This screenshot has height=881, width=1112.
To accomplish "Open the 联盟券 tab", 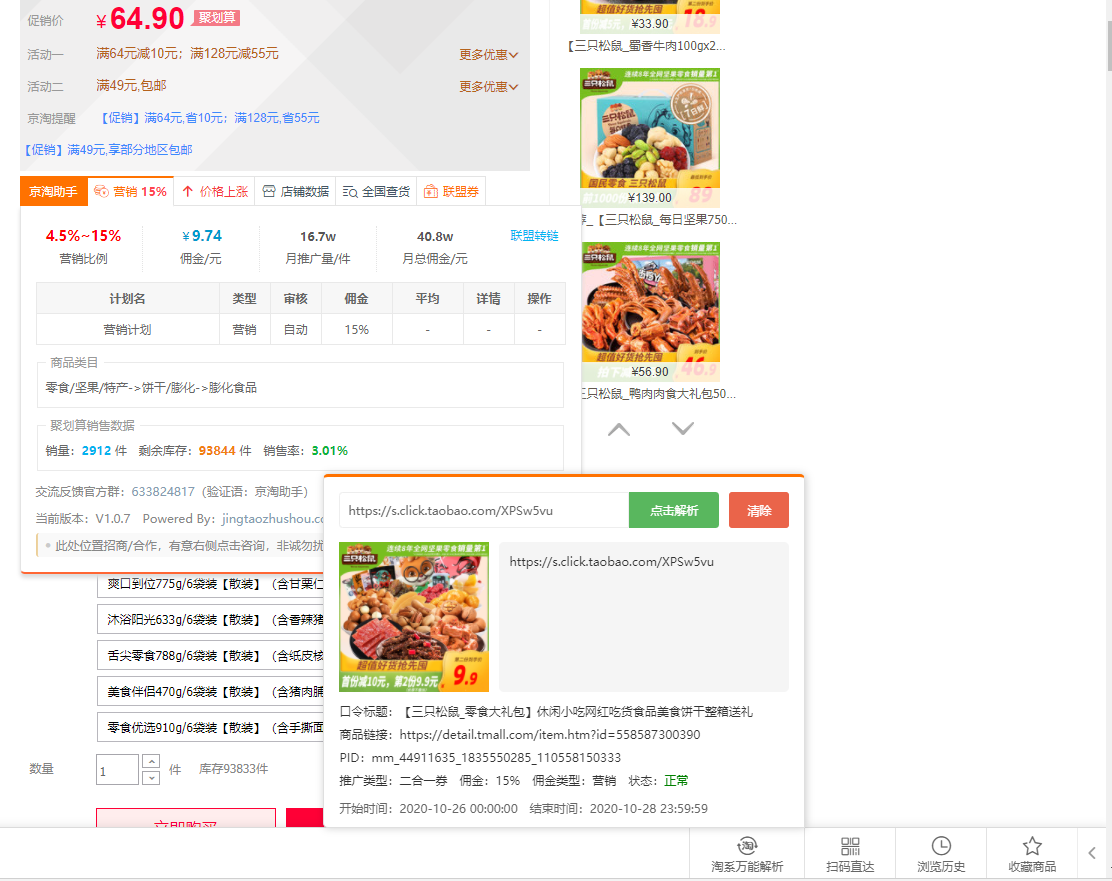I will pos(451,192).
